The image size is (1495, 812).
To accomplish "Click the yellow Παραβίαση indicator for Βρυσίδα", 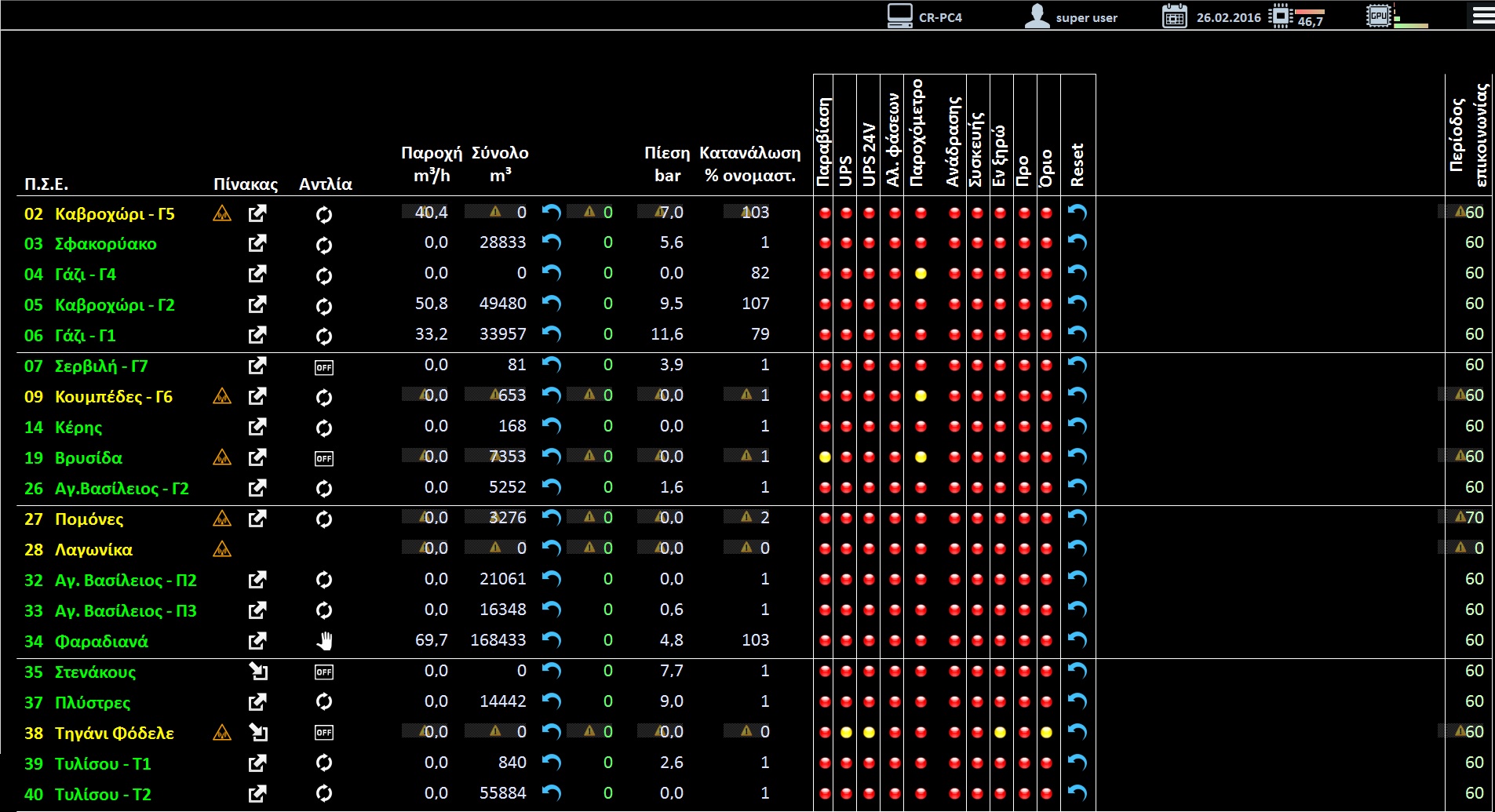I will click(825, 457).
